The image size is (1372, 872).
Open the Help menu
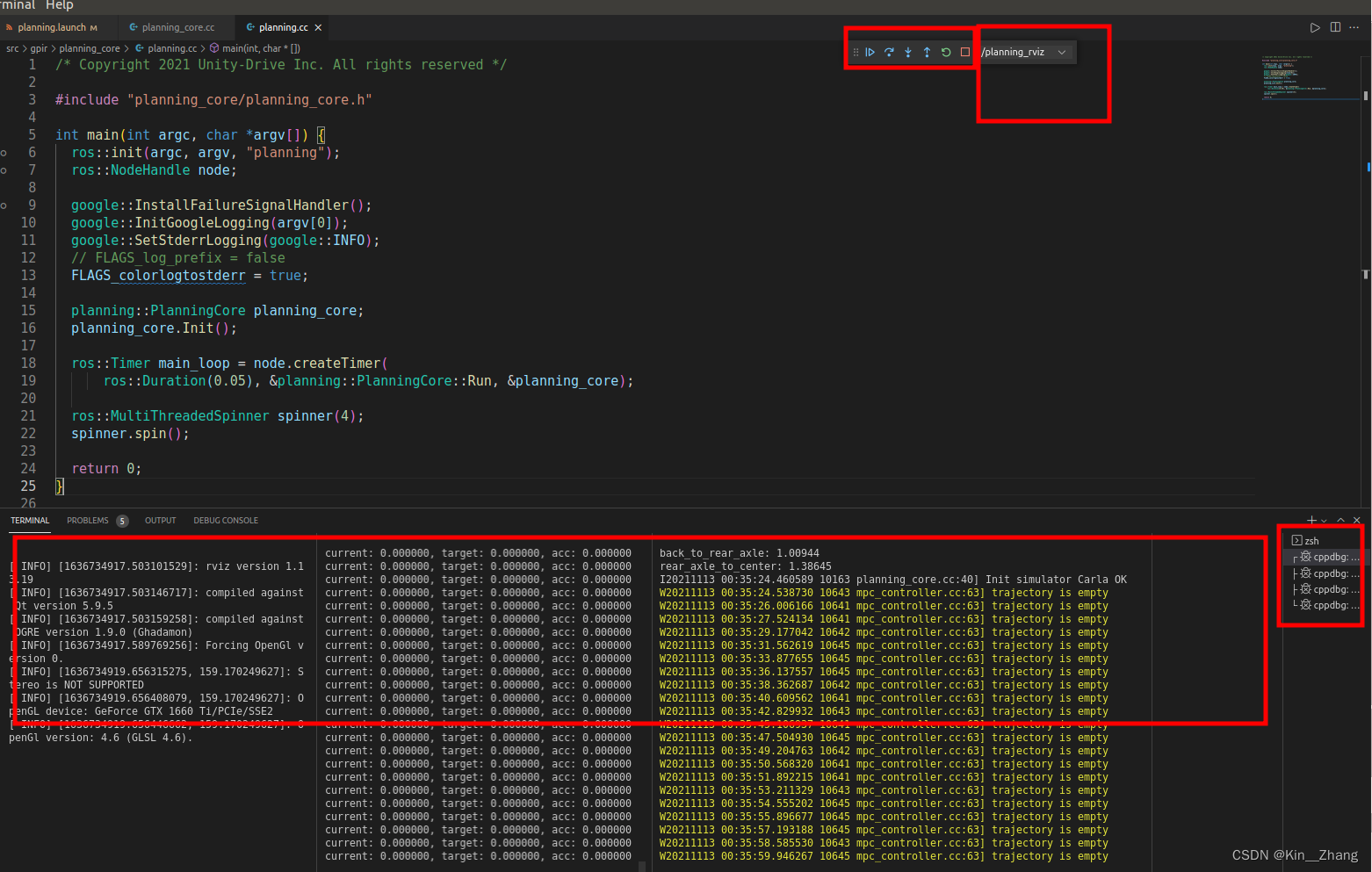click(60, 6)
